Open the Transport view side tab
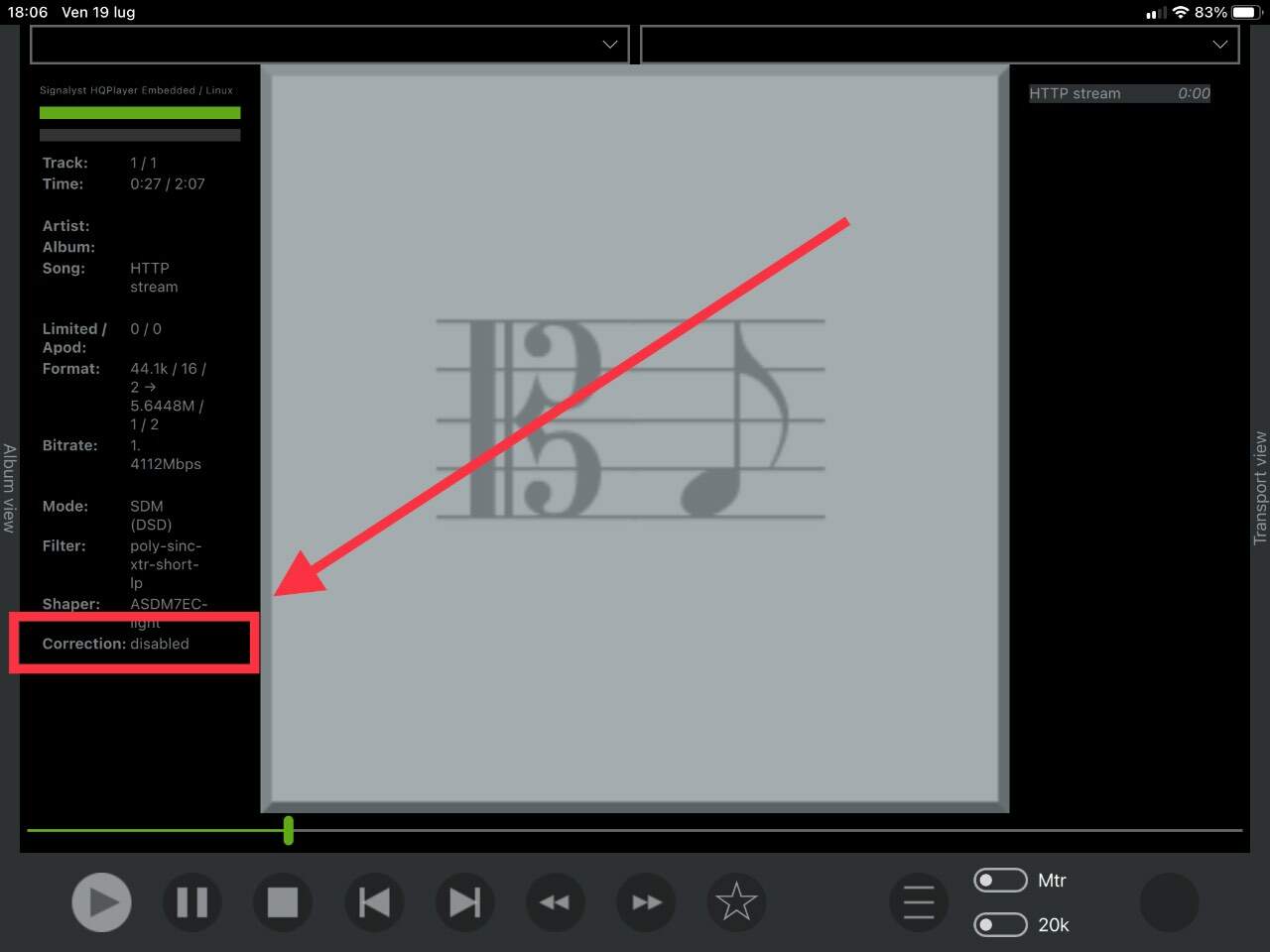Screen dimensions: 1270x952 [1260, 488]
